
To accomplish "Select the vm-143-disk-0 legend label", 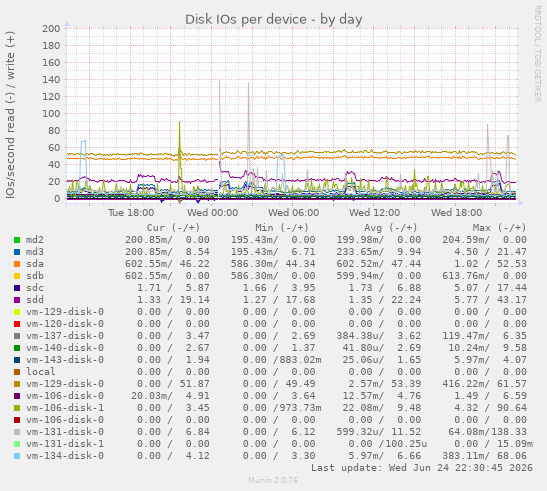I will pyautogui.click(x=65, y=359).
